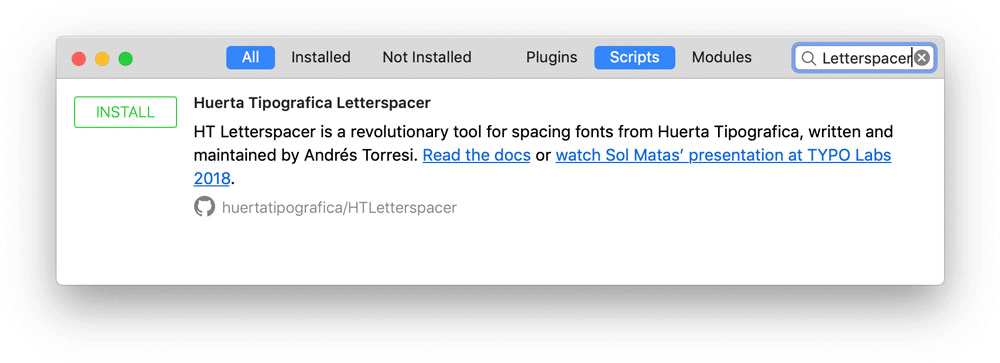The image size is (1000, 363).
Task: Open huertatipografica/HTLetterspacer repository link
Action: coord(339,207)
